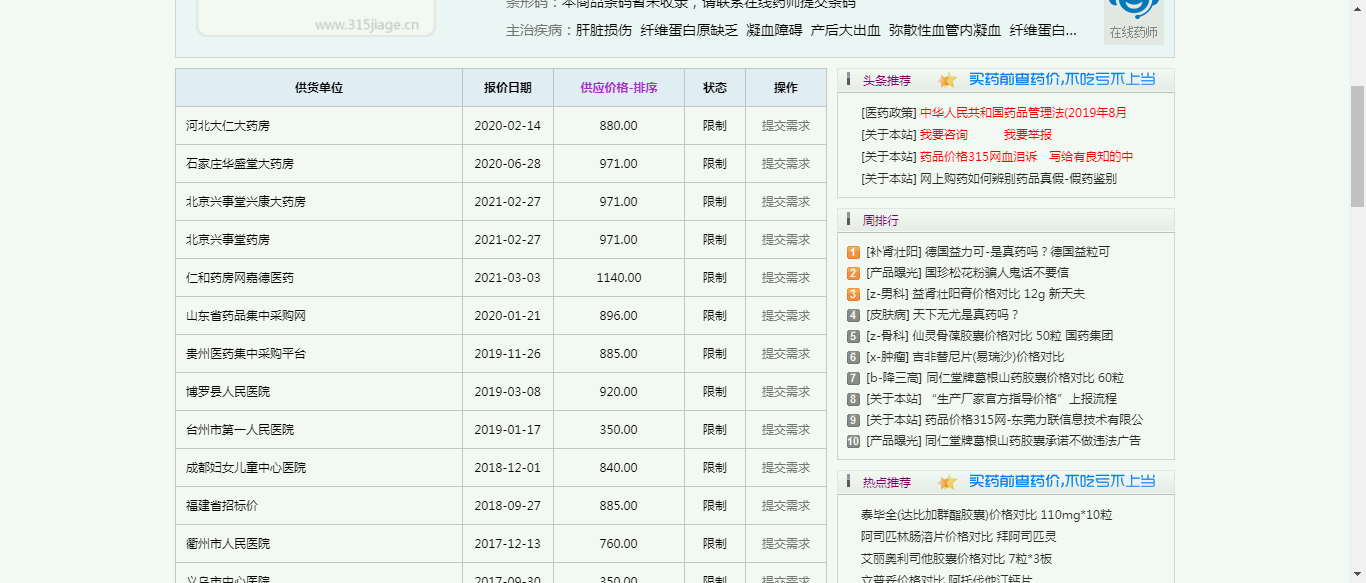Click 买药前查药价 banner in 热点推荐
Image resolution: width=1366 pixels, height=583 pixels.
click(1062, 481)
